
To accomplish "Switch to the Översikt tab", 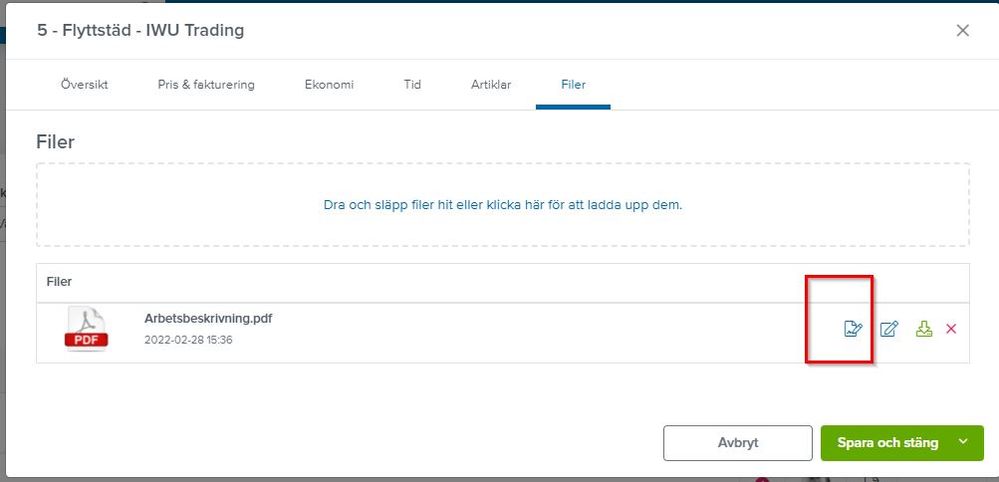I will [x=84, y=85].
